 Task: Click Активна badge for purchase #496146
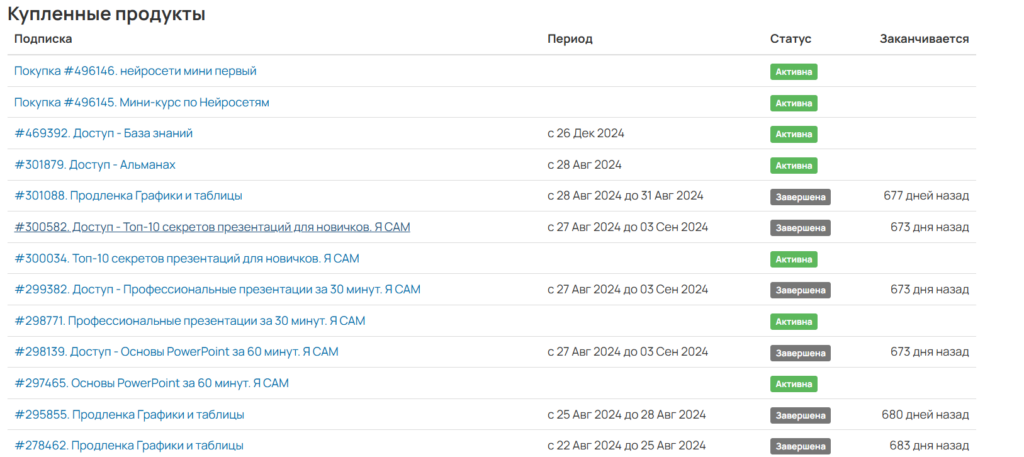pyautogui.click(x=793, y=72)
